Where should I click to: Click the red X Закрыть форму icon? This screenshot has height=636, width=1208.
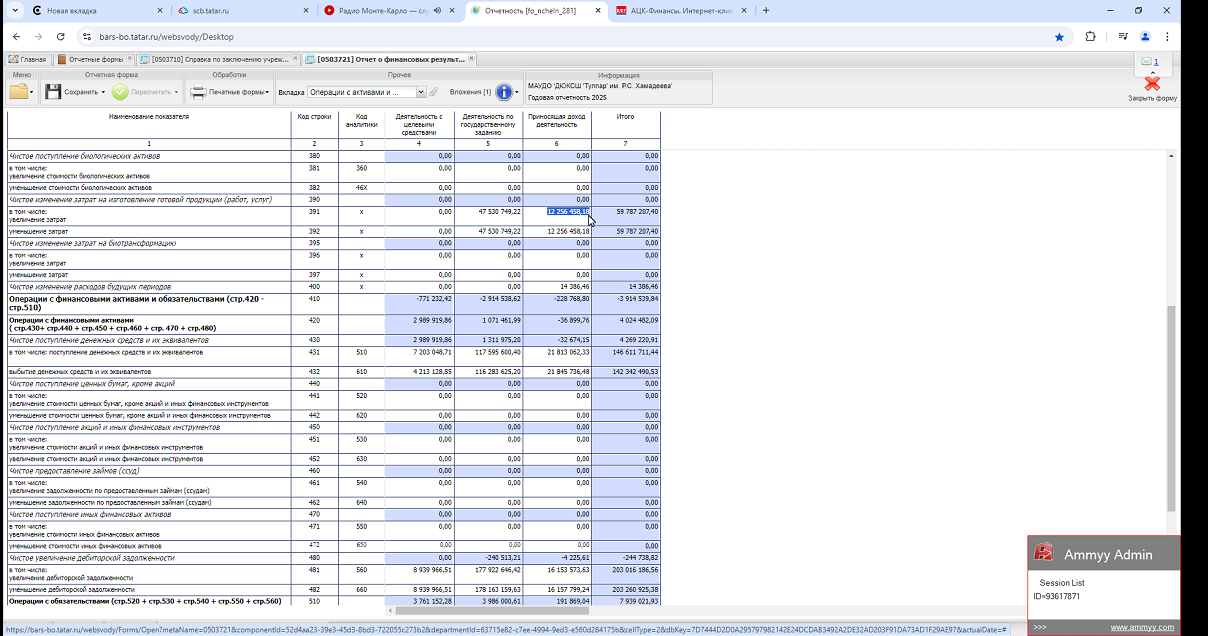coord(1152,84)
